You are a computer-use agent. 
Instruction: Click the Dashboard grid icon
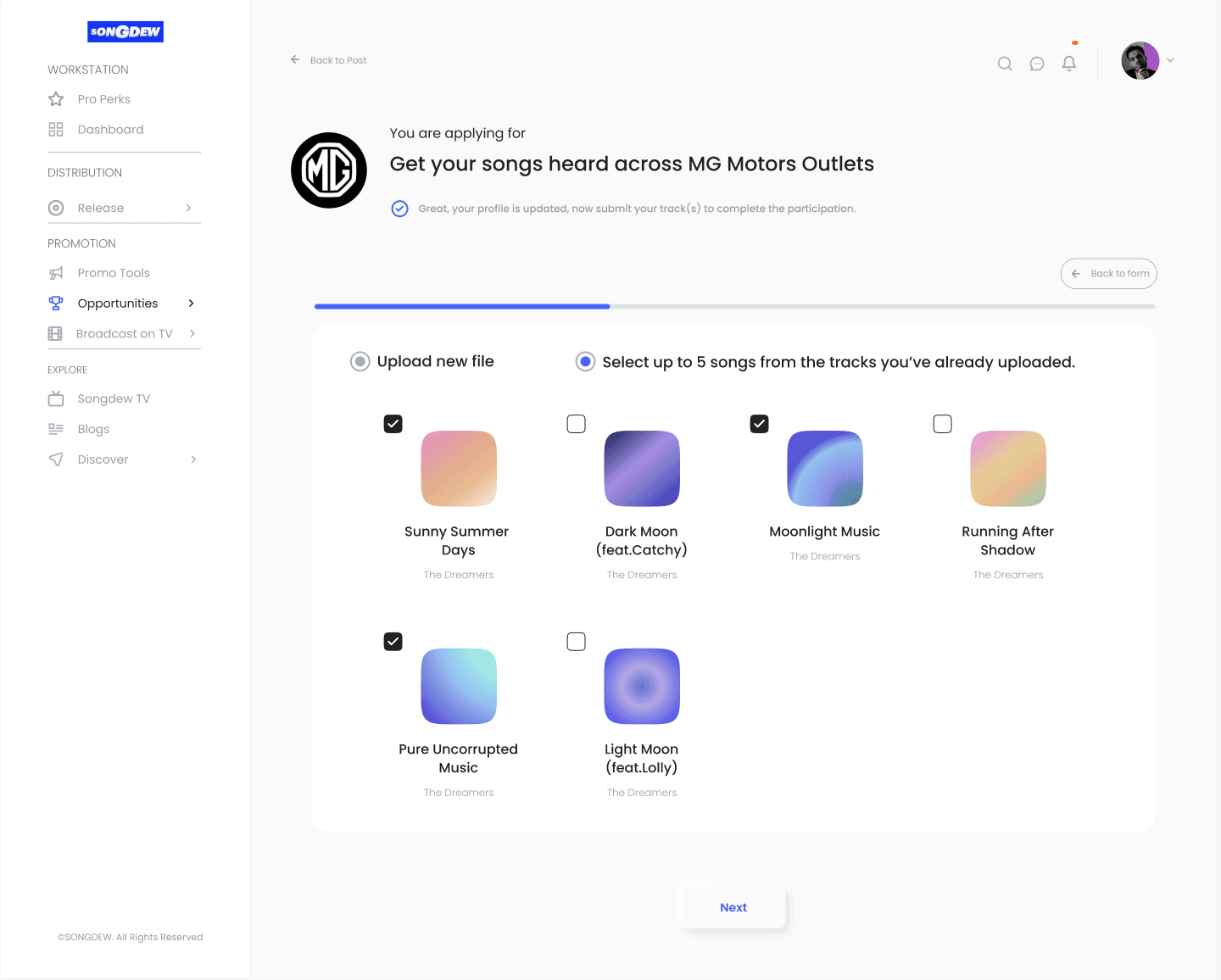coord(56,130)
